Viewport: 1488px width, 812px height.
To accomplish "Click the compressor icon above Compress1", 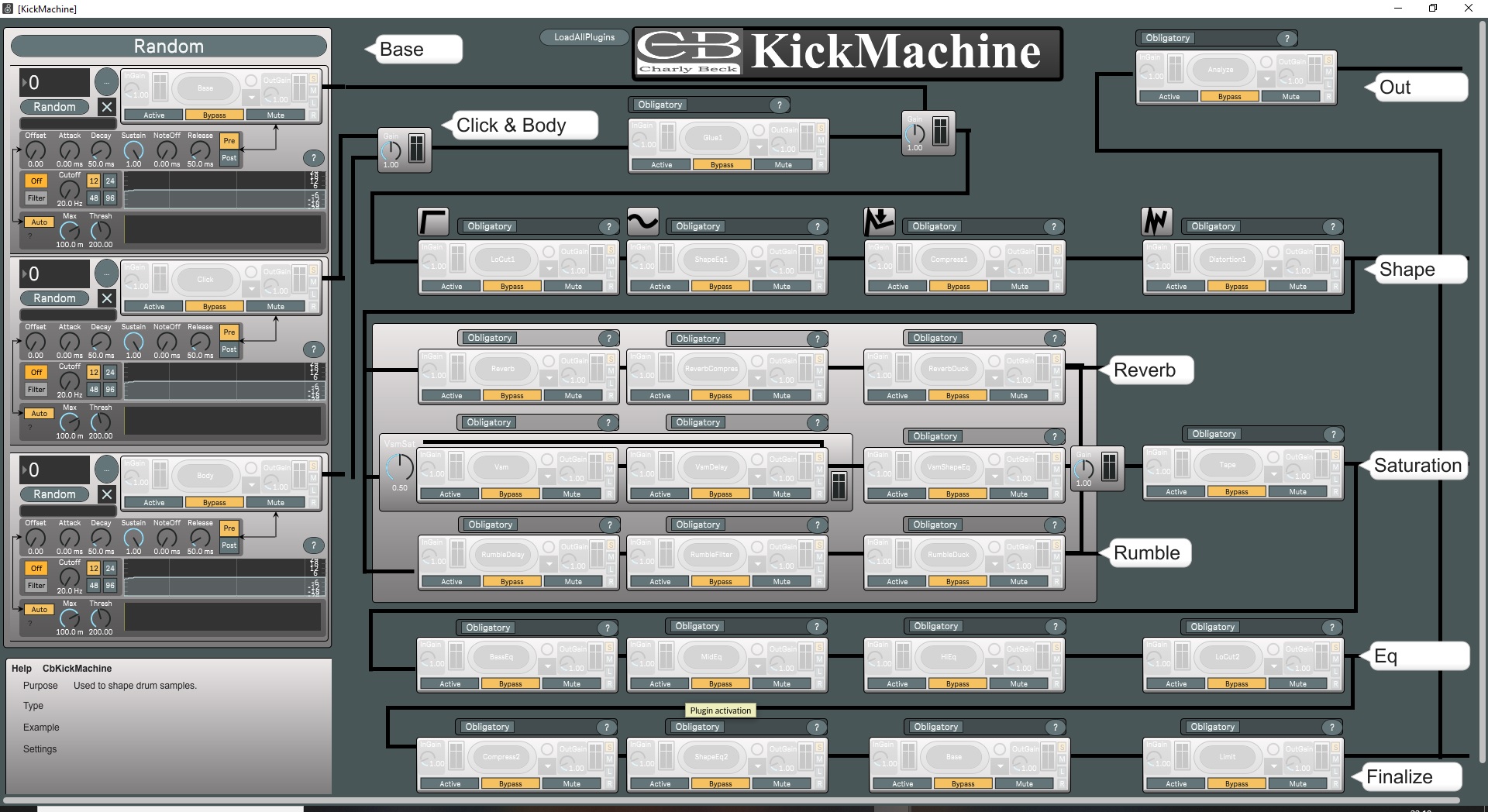I will pos(879,222).
